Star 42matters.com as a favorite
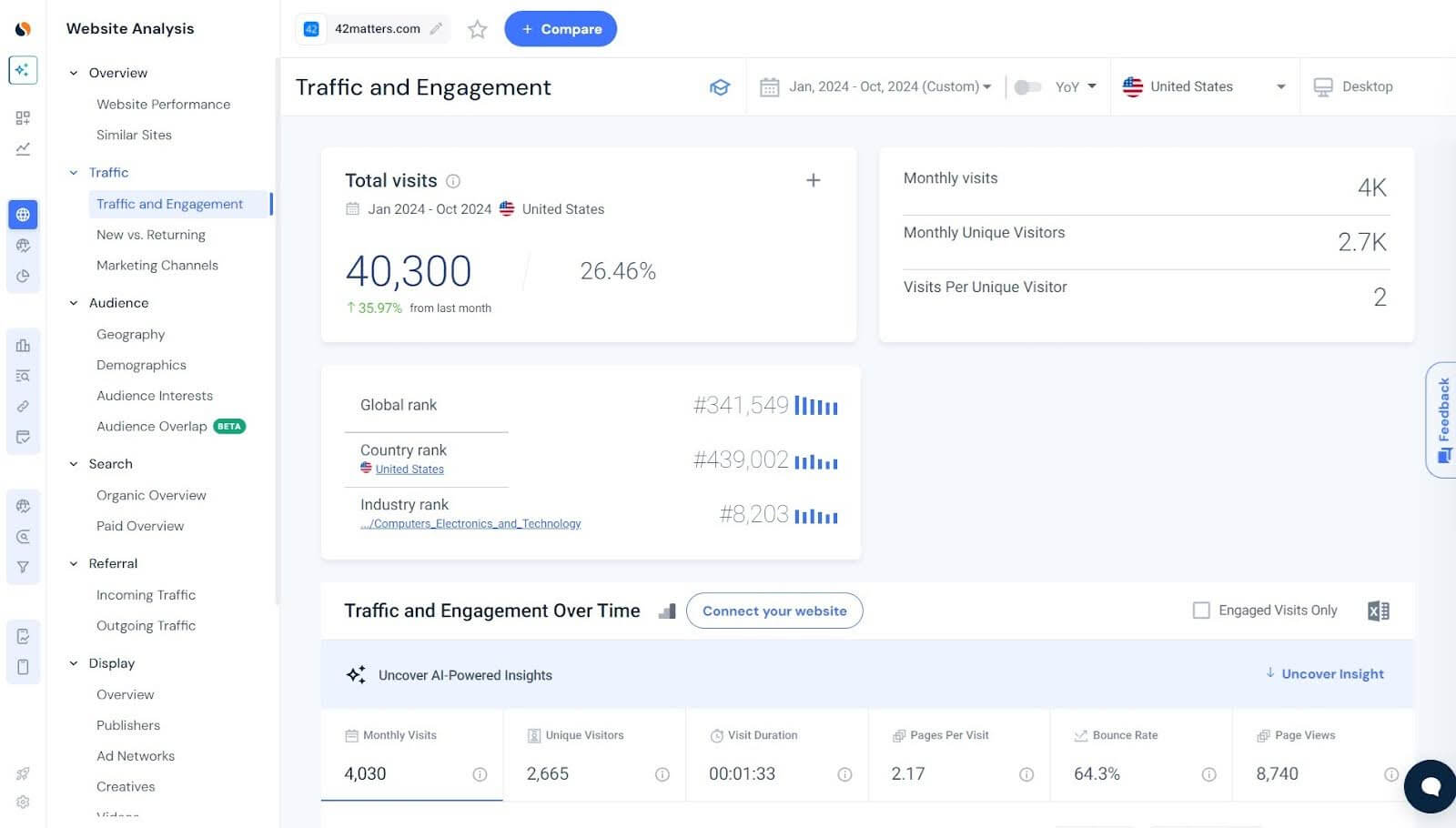Screen dimensions: 1456x828 click(x=477, y=29)
